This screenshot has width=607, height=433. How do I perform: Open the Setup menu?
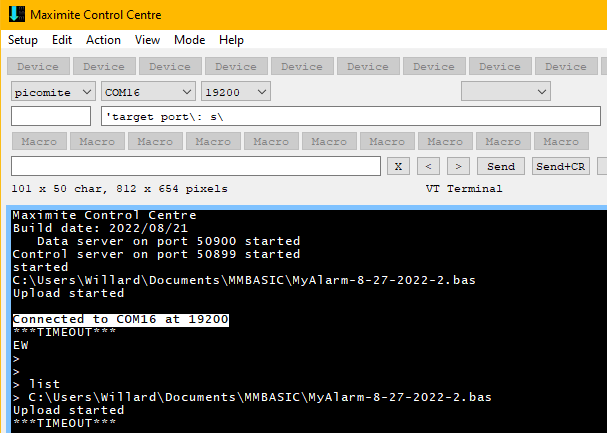[23, 40]
